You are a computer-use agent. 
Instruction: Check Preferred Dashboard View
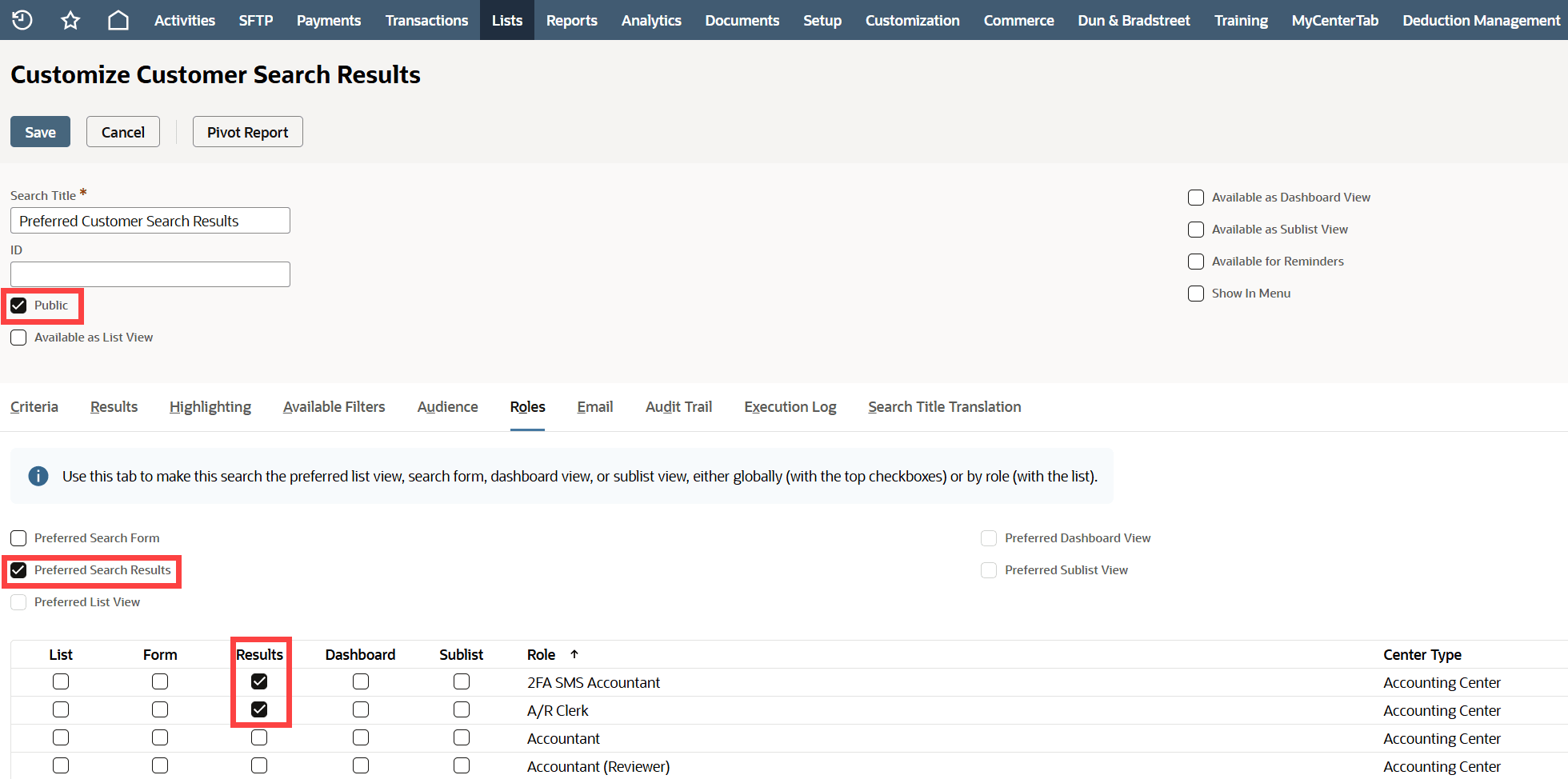tap(989, 538)
